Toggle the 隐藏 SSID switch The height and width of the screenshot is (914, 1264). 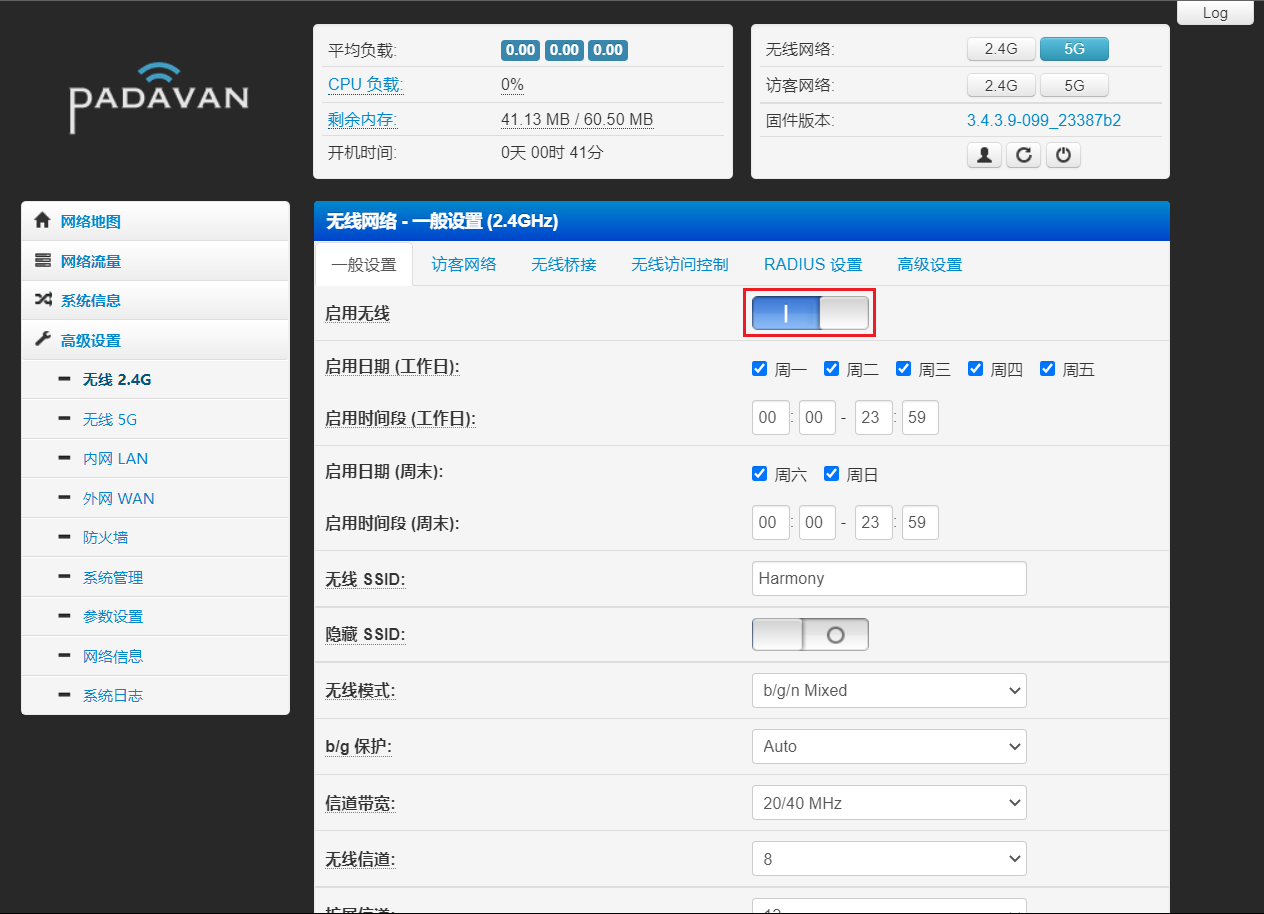810,634
